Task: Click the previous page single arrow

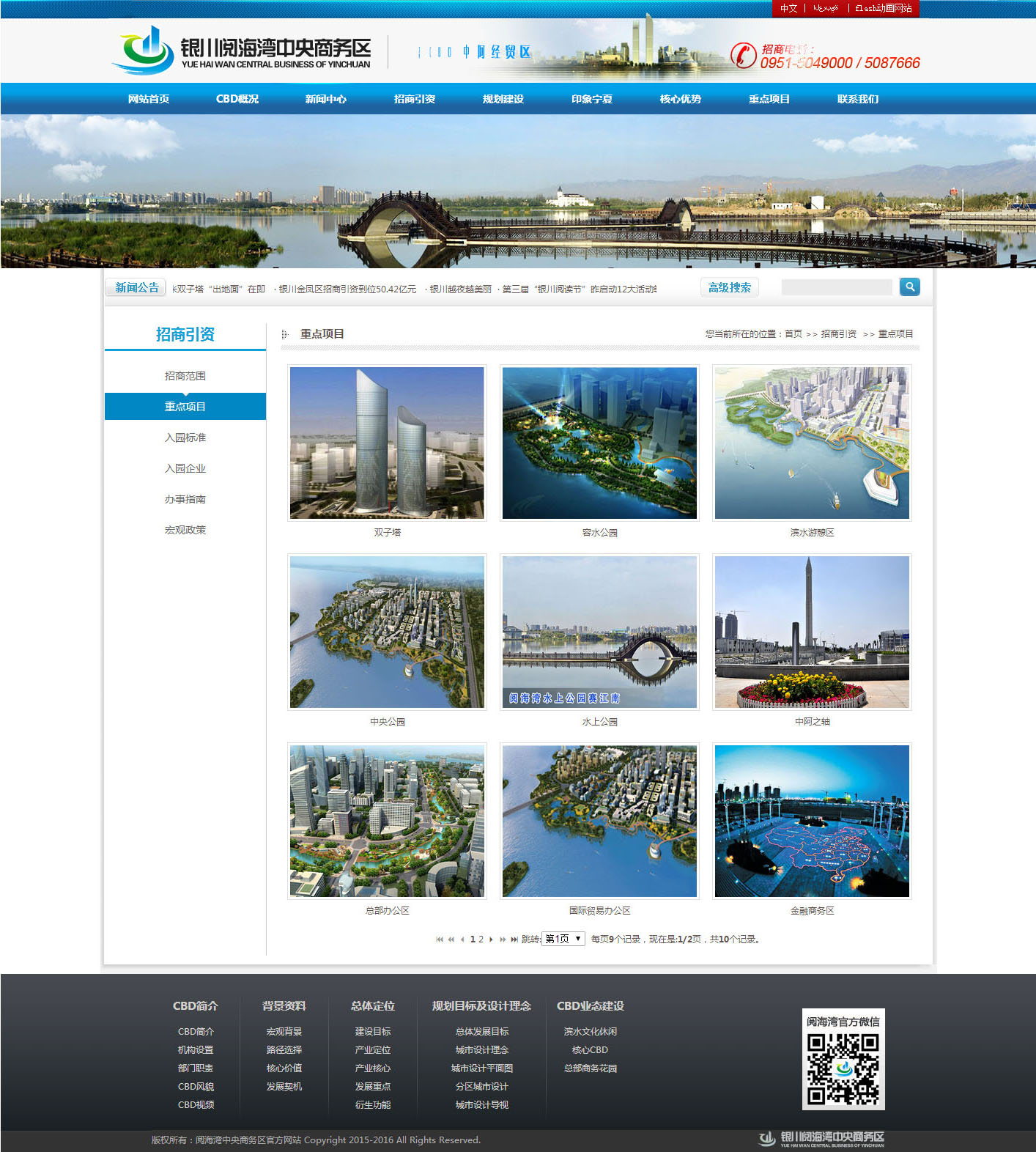Action: point(462,939)
